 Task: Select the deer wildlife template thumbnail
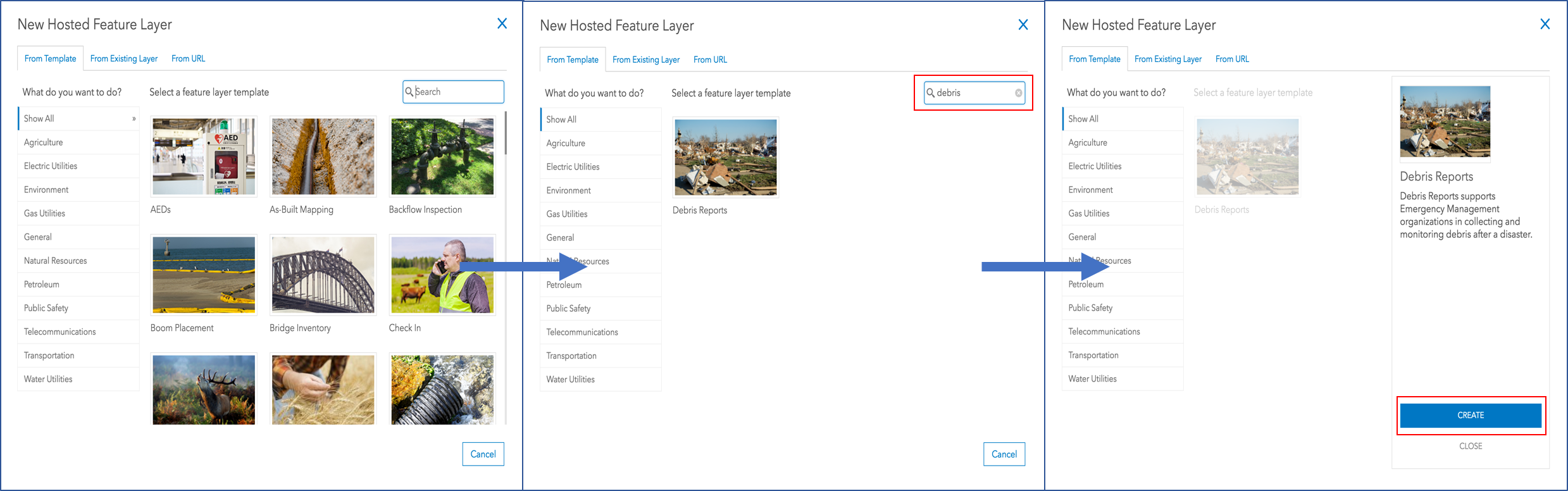pyautogui.click(x=204, y=389)
